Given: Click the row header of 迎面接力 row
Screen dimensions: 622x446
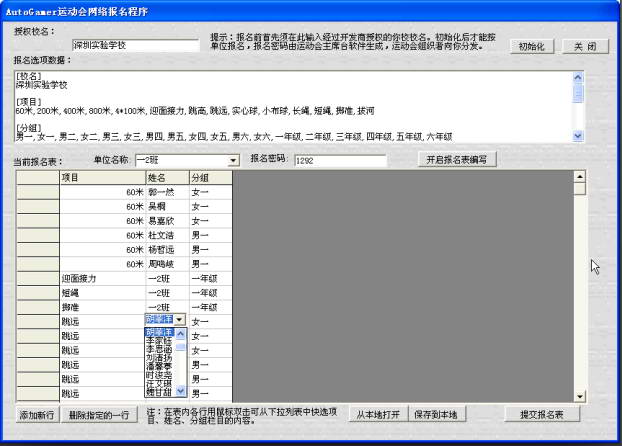Looking at the screenshot, I should pos(38,279).
